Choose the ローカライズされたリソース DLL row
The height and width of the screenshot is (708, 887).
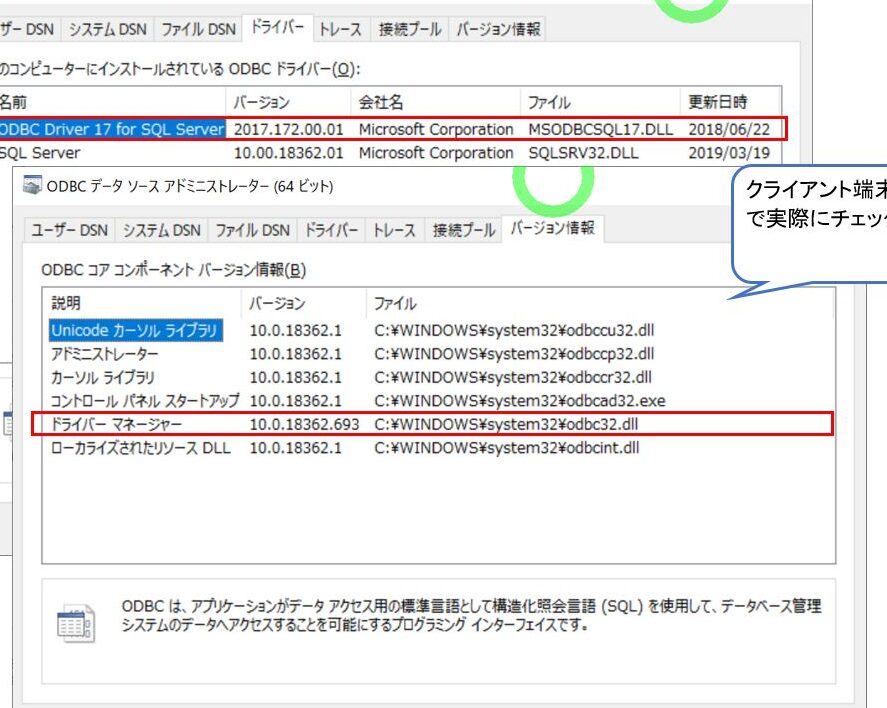pyautogui.click(x=140, y=448)
